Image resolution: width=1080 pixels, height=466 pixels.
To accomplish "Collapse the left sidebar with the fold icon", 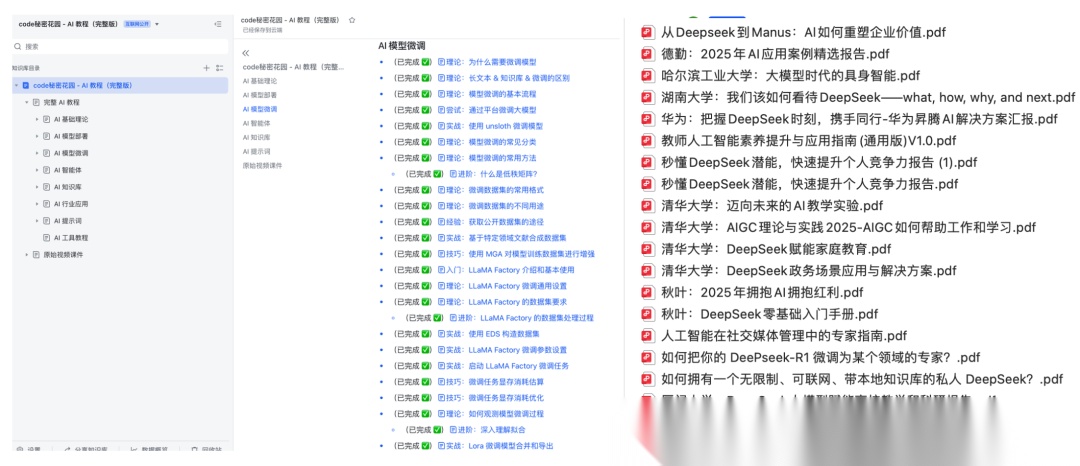I will click(x=218, y=24).
